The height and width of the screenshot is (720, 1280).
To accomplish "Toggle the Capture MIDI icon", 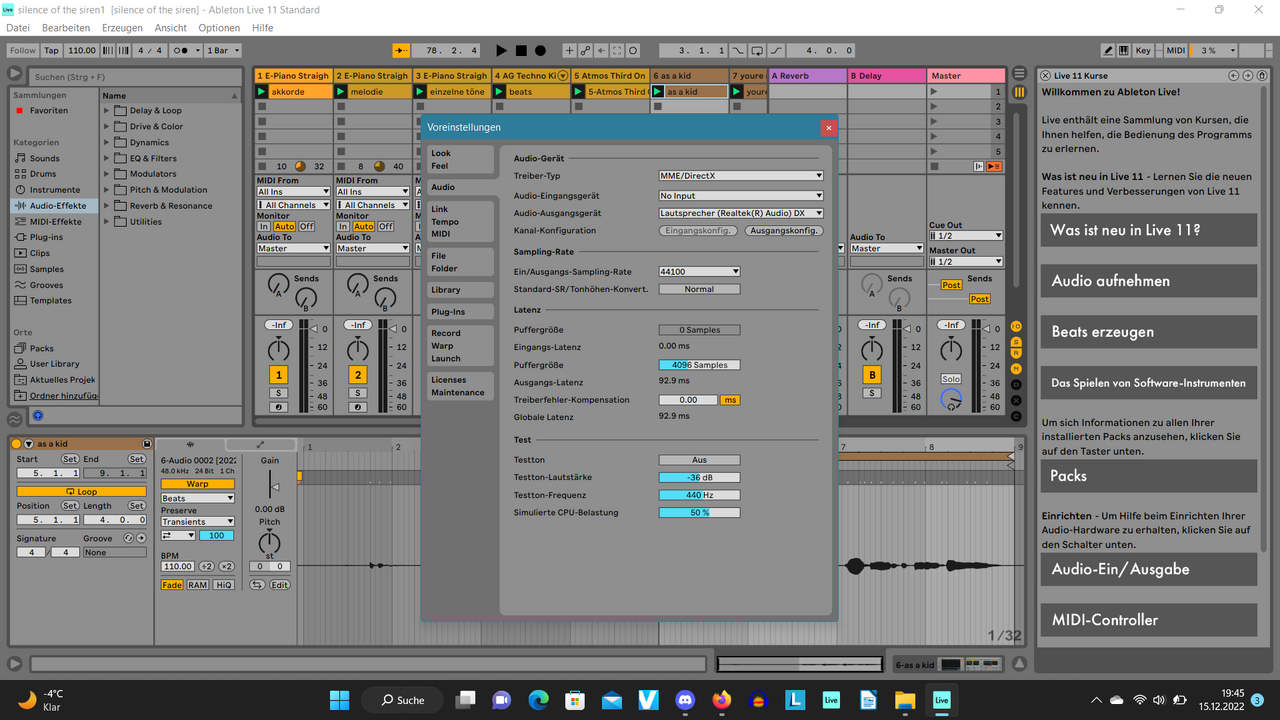I will [x=617, y=50].
